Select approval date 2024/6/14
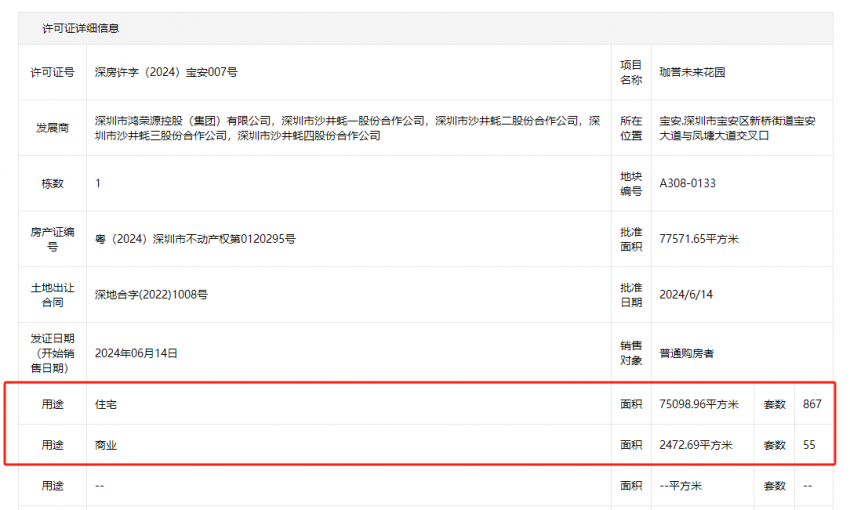Image resolution: width=850 pixels, height=510 pixels. point(686,295)
